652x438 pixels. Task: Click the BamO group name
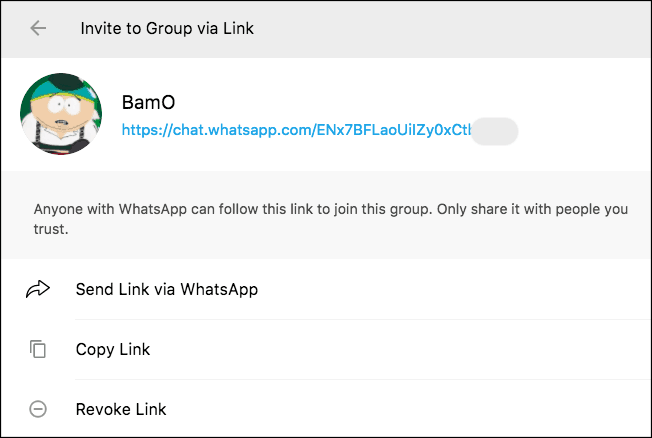(148, 102)
